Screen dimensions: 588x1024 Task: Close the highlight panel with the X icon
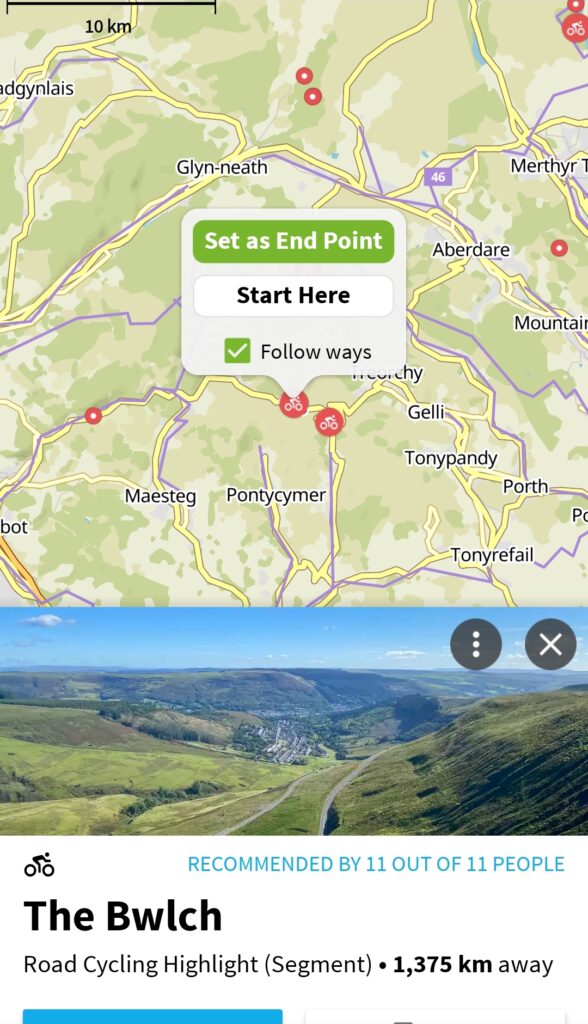550,644
